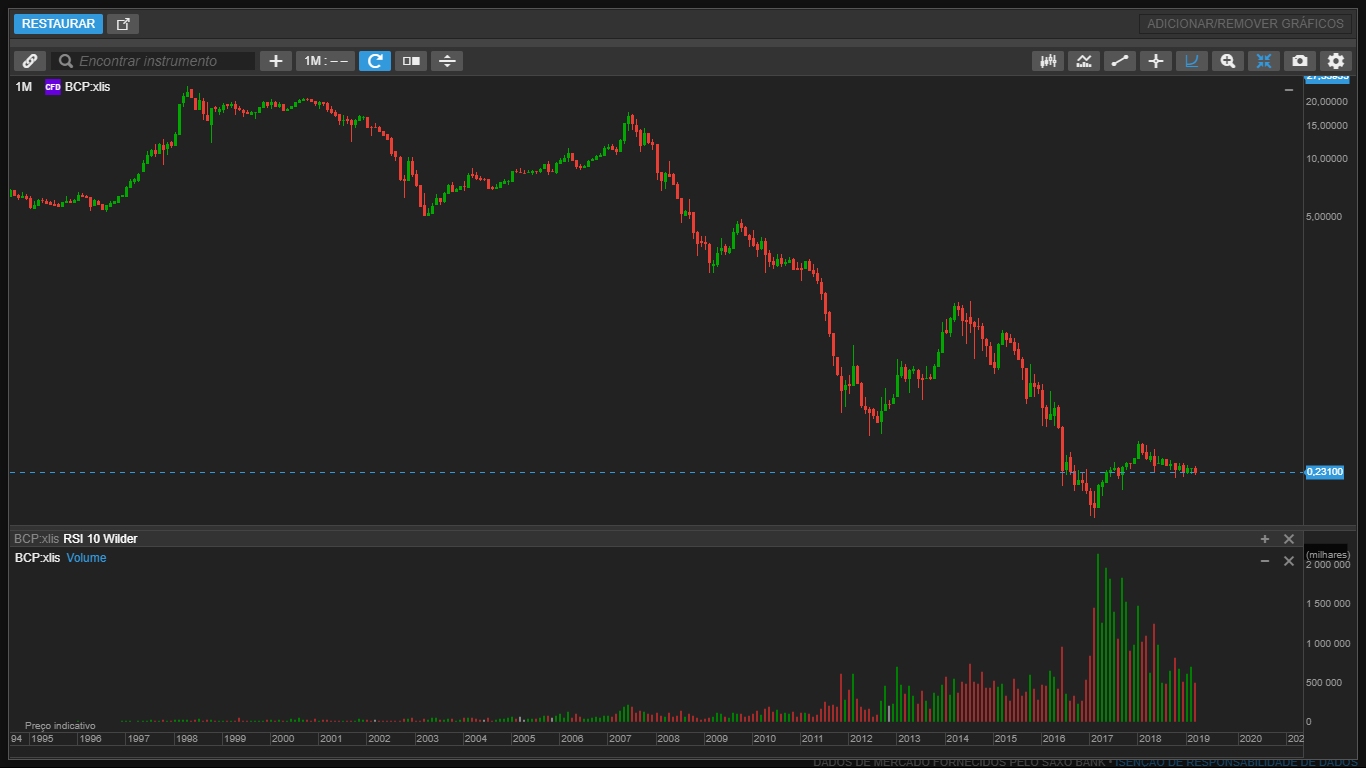Activate the crosshair cursor tool

point(1156,61)
